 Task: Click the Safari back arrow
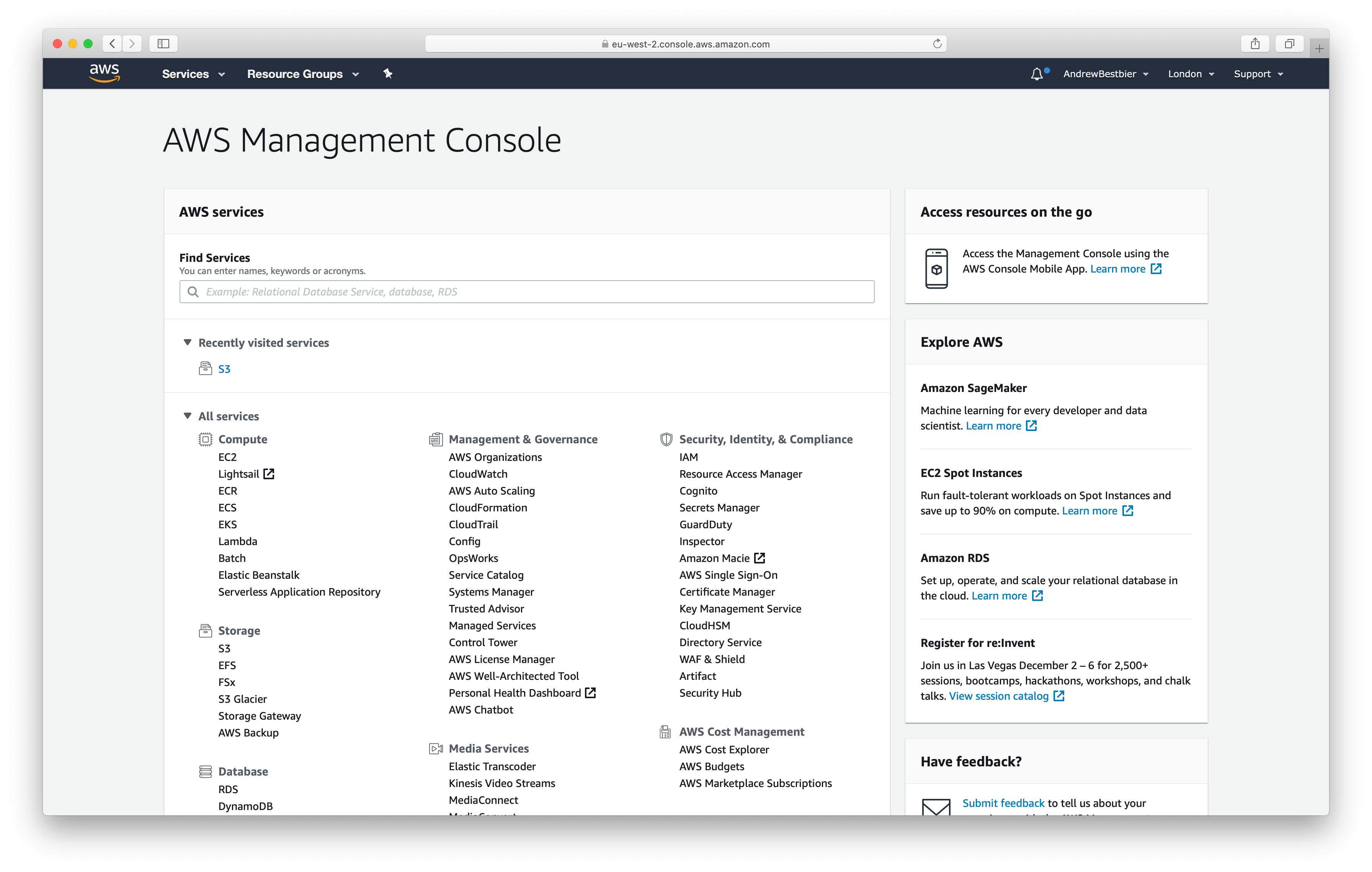click(112, 44)
